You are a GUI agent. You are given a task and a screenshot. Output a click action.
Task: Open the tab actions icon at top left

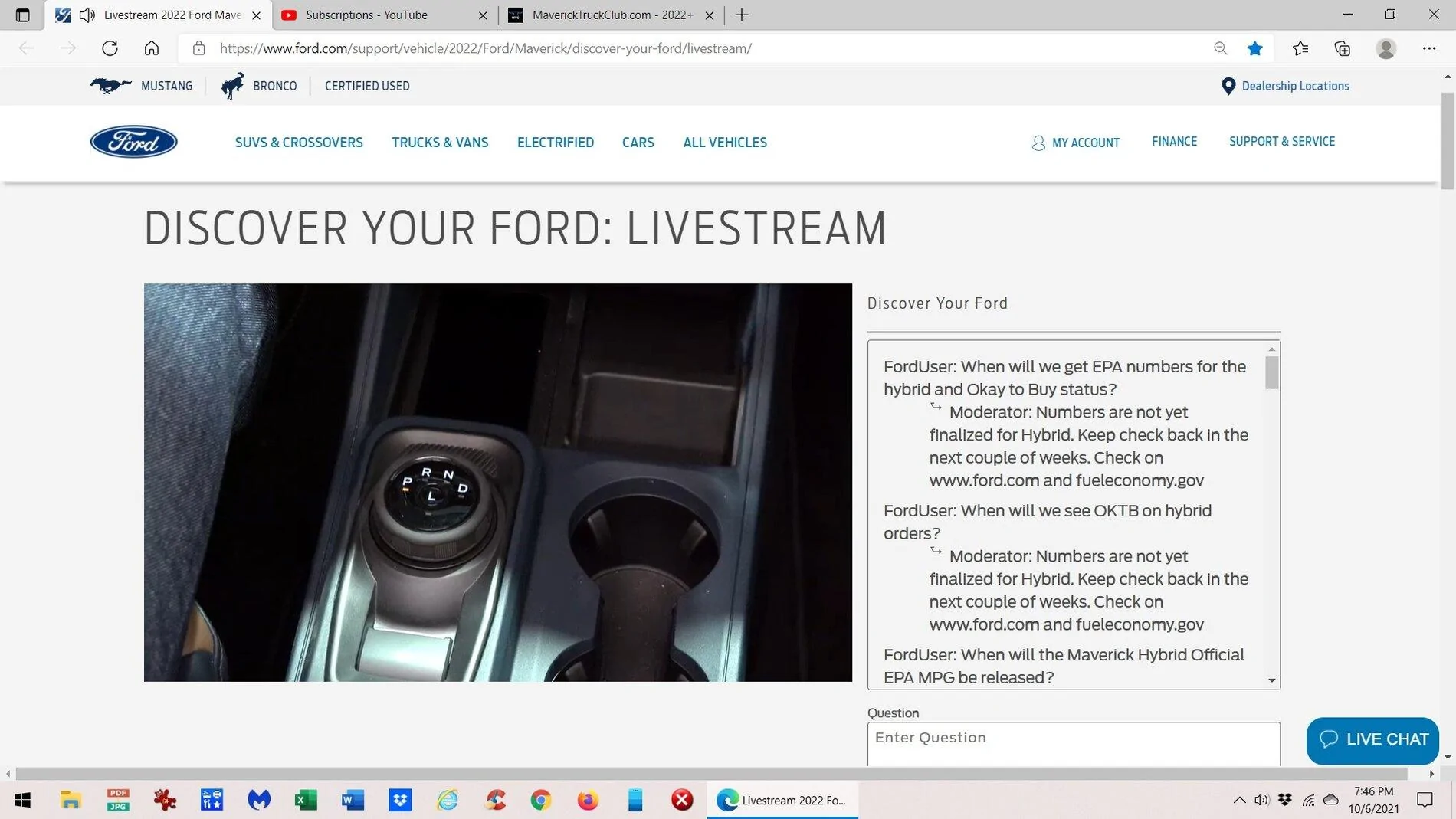tap(22, 15)
